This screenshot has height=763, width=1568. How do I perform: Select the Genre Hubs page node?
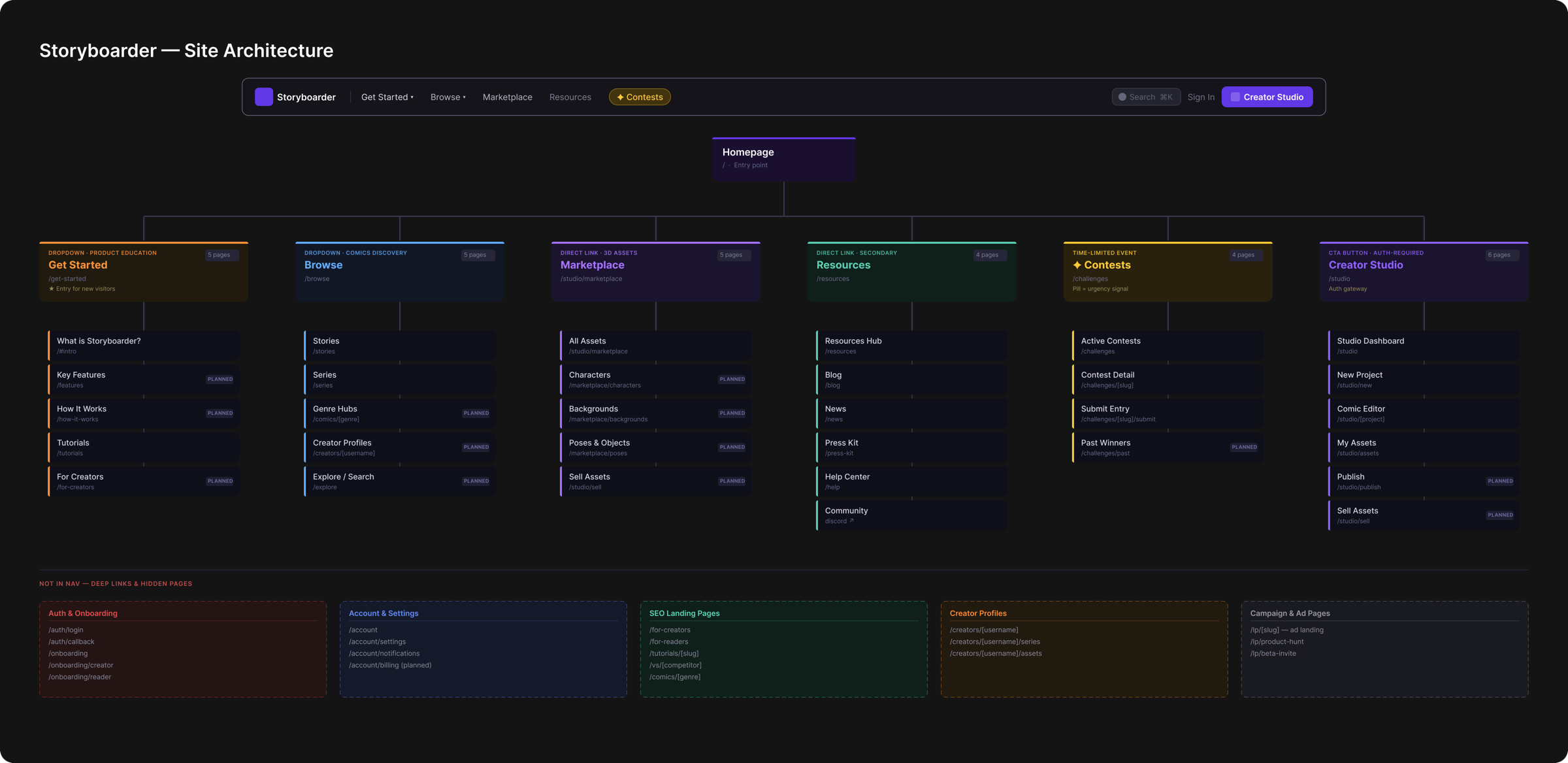coord(400,414)
